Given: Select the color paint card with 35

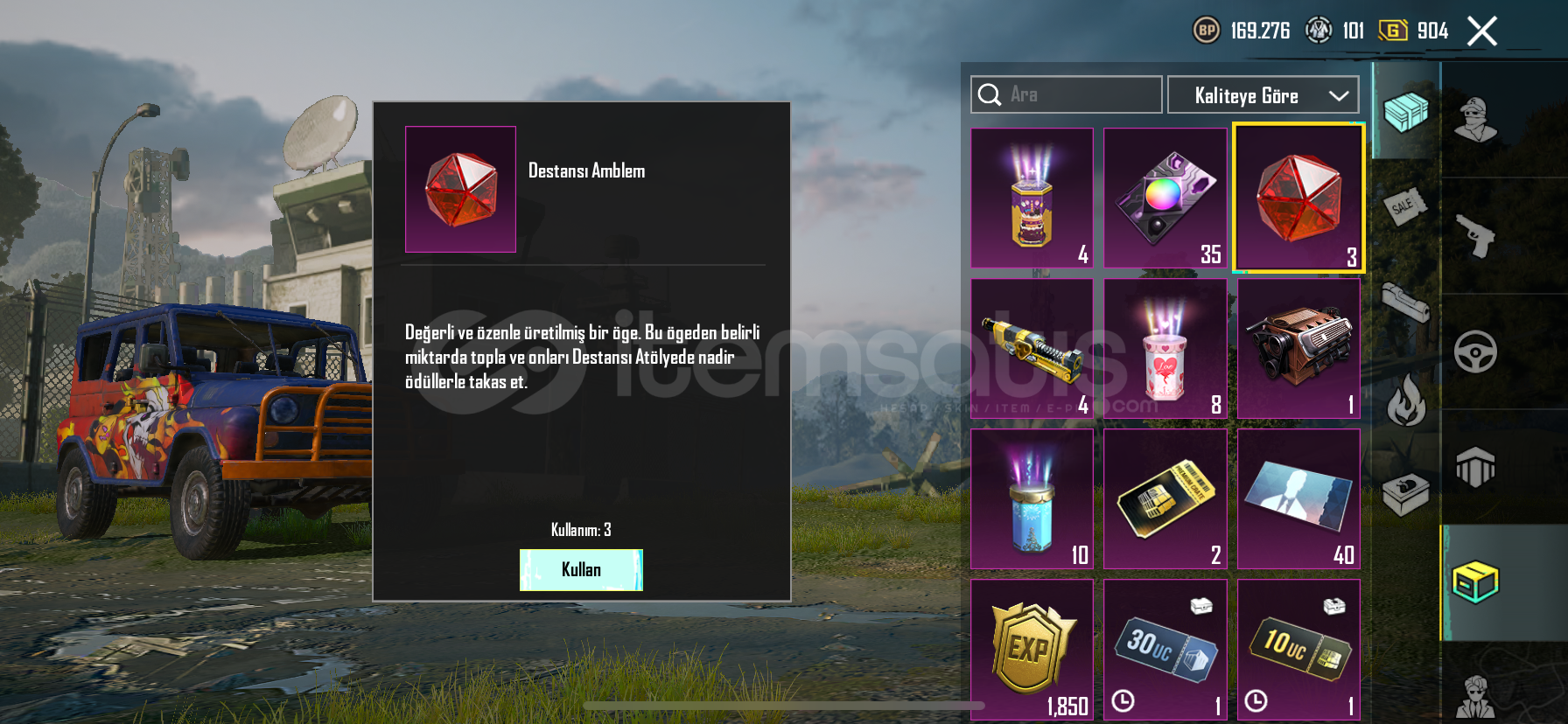Looking at the screenshot, I should pyautogui.click(x=1165, y=198).
